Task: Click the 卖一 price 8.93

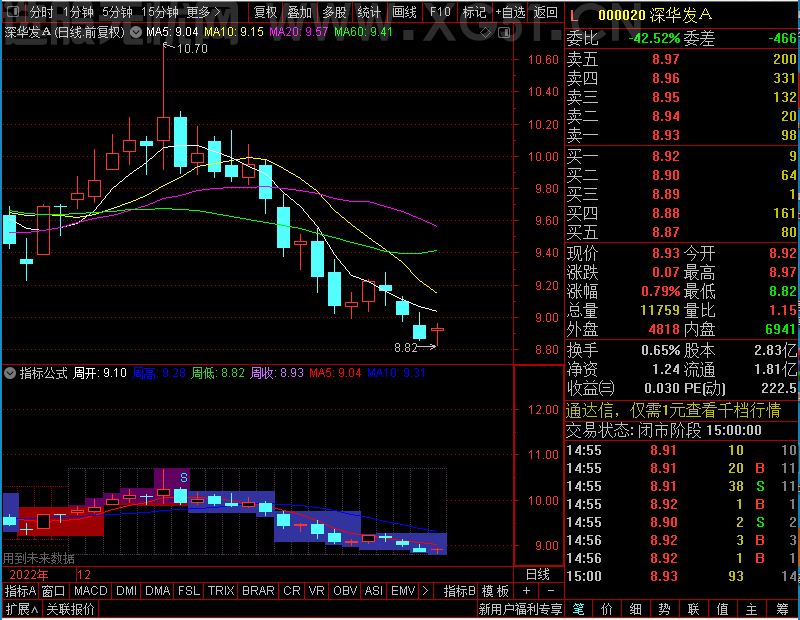Action: point(665,135)
